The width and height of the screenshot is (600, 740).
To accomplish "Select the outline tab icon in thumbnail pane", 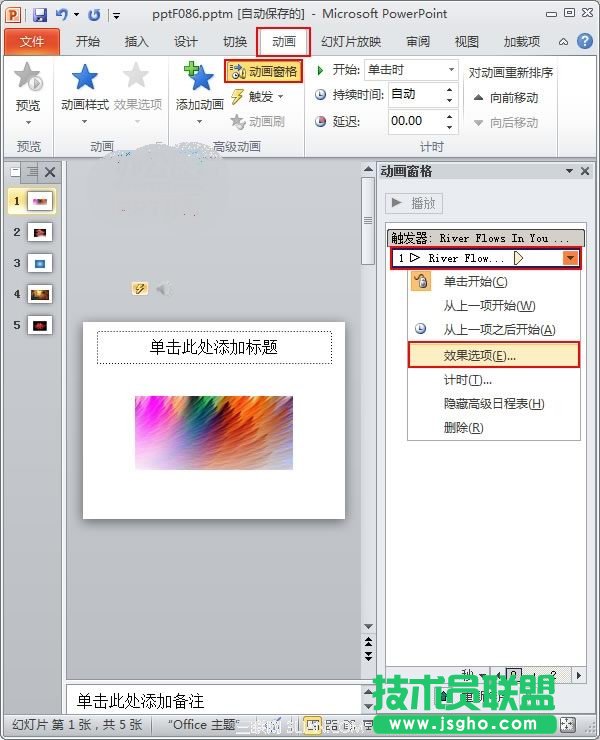I will tap(32, 172).
